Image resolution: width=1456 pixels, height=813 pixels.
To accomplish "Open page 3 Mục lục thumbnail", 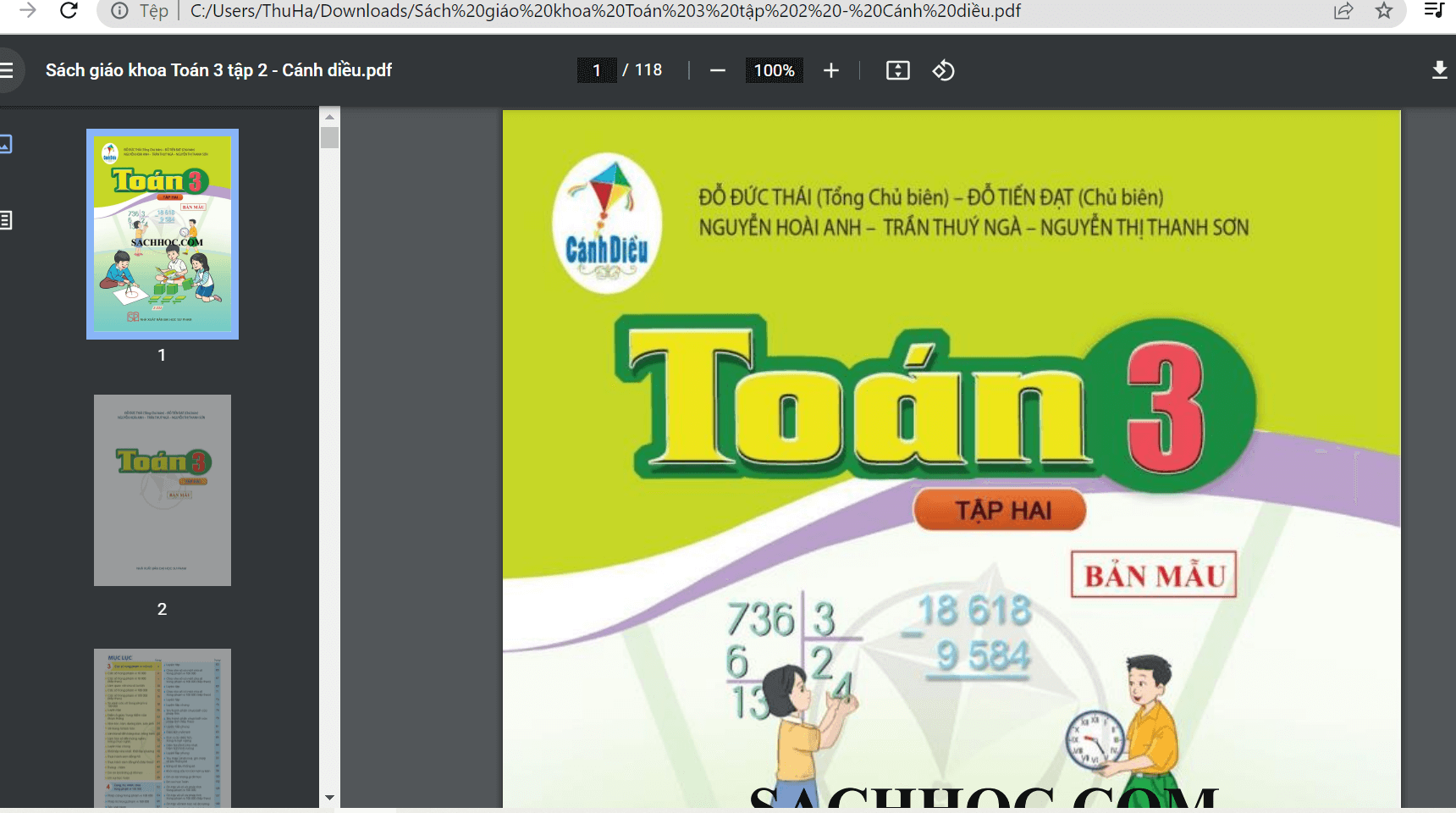I will click(163, 728).
